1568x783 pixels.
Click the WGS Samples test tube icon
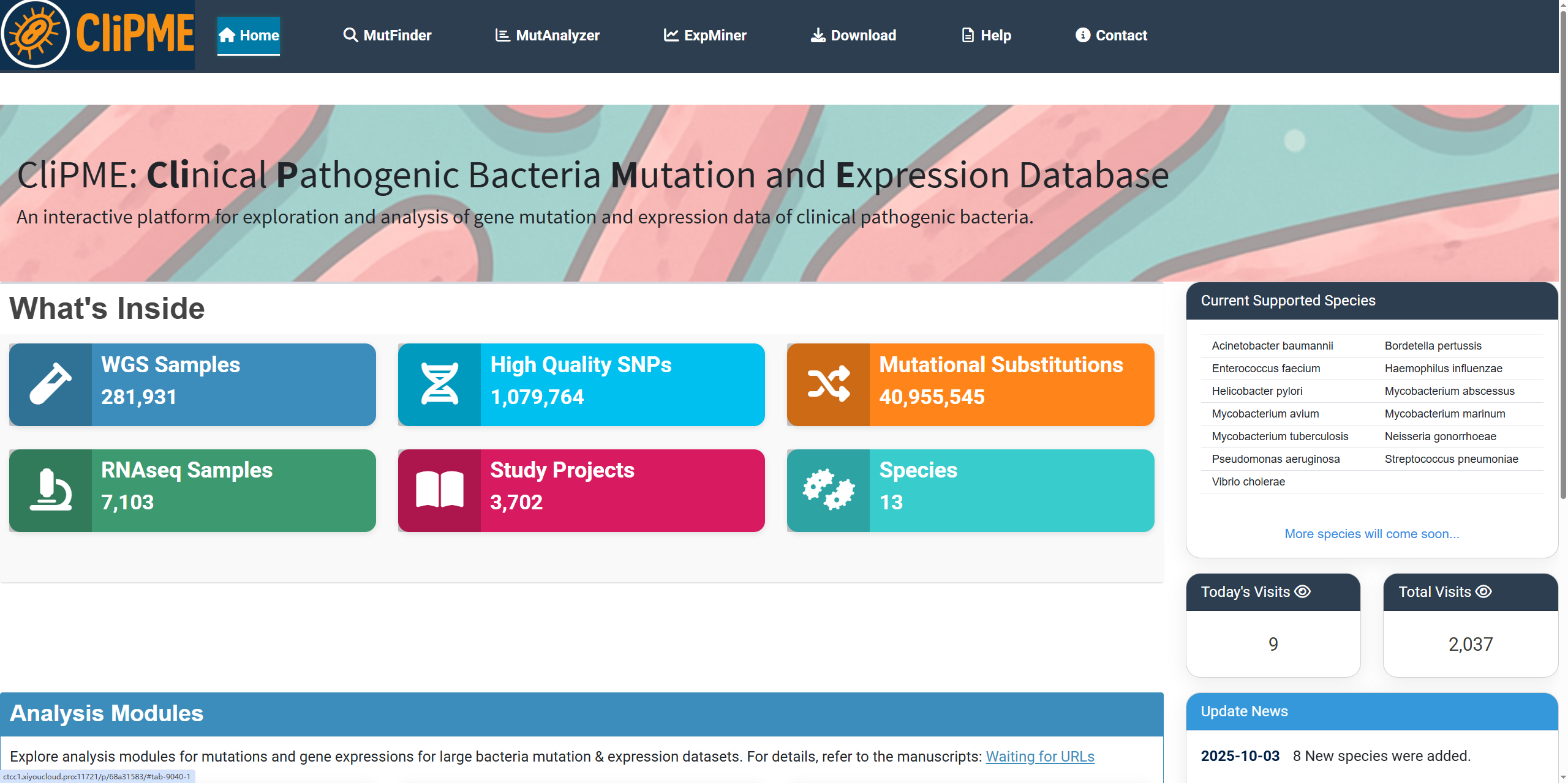coord(51,384)
